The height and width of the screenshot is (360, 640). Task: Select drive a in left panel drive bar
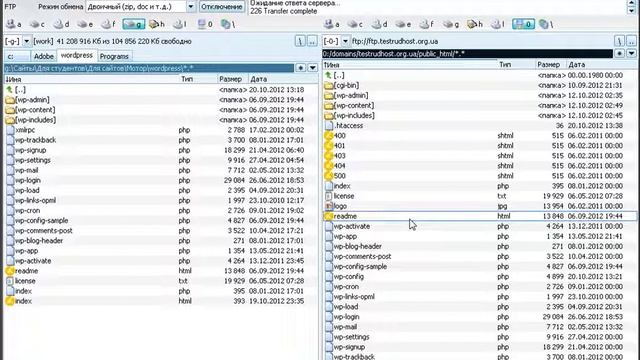pyautogui.click(x=14, y=24)
